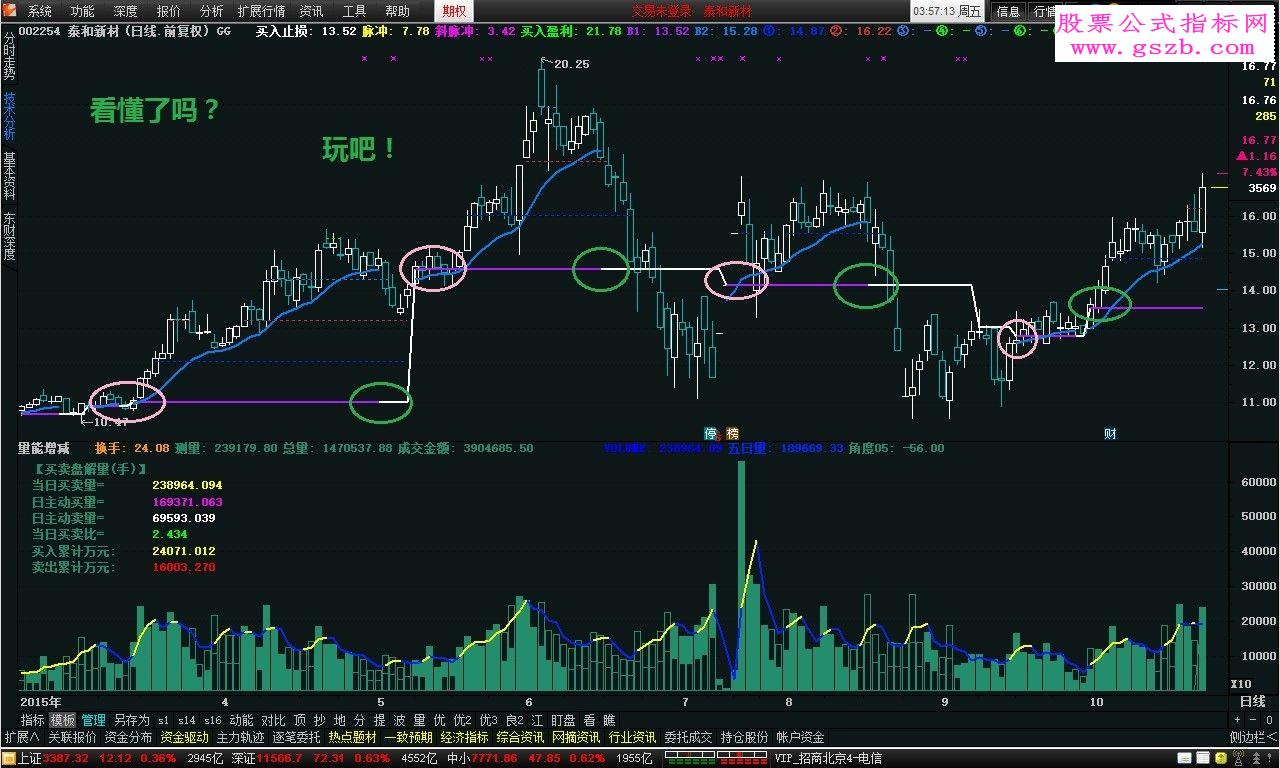
Task: Switch to 分时走势 side tab
Action: tap(9, 57)
